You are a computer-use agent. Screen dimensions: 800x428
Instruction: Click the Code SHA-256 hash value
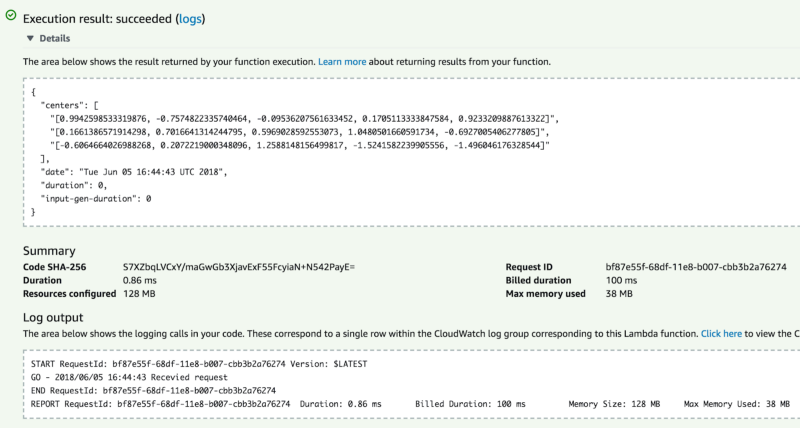(238, 268)
